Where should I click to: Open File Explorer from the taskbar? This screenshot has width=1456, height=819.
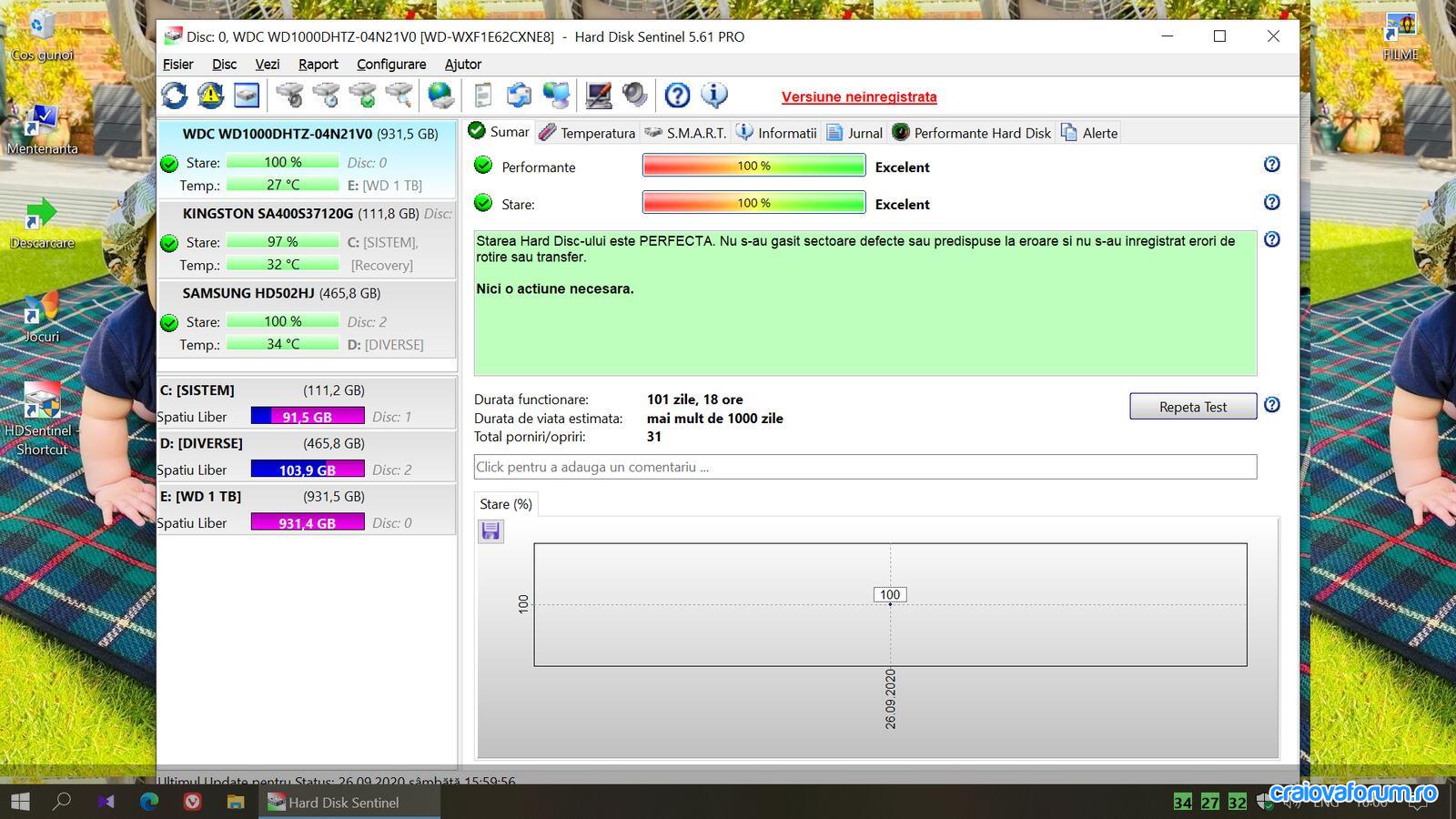pyautogui.click(x=236, y=802)
